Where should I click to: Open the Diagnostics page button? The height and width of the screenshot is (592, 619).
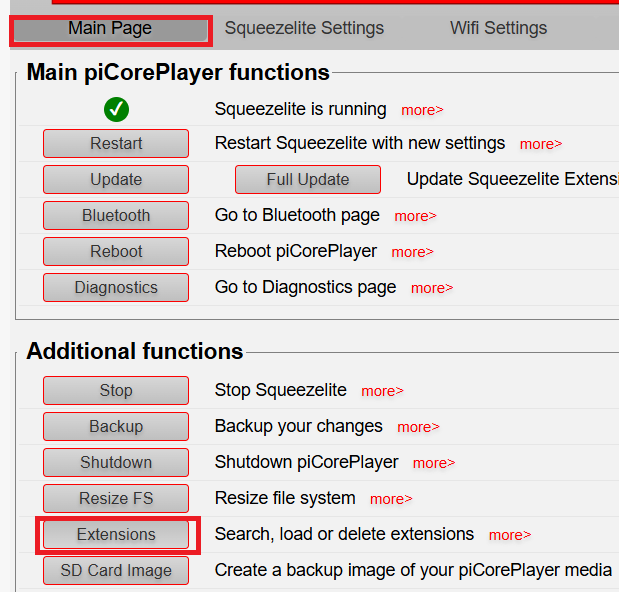[x=116, y=288]
